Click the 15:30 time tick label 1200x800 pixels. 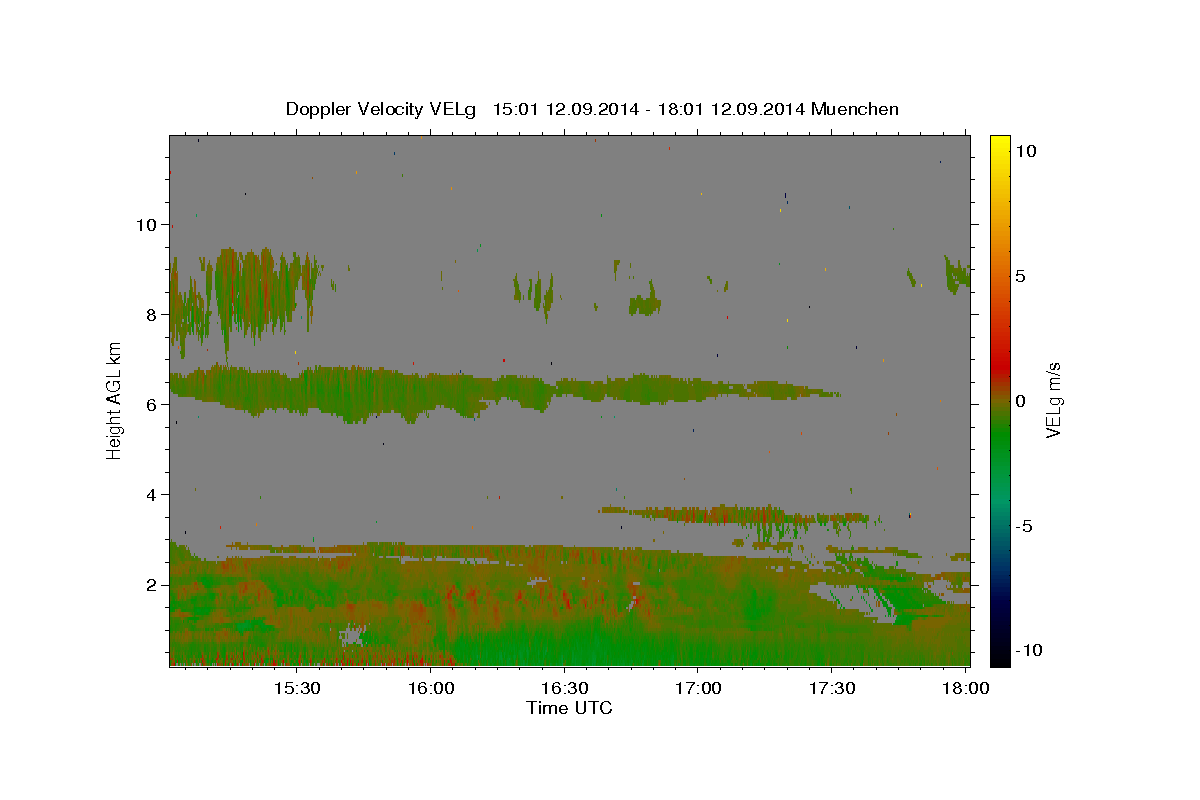297,688
